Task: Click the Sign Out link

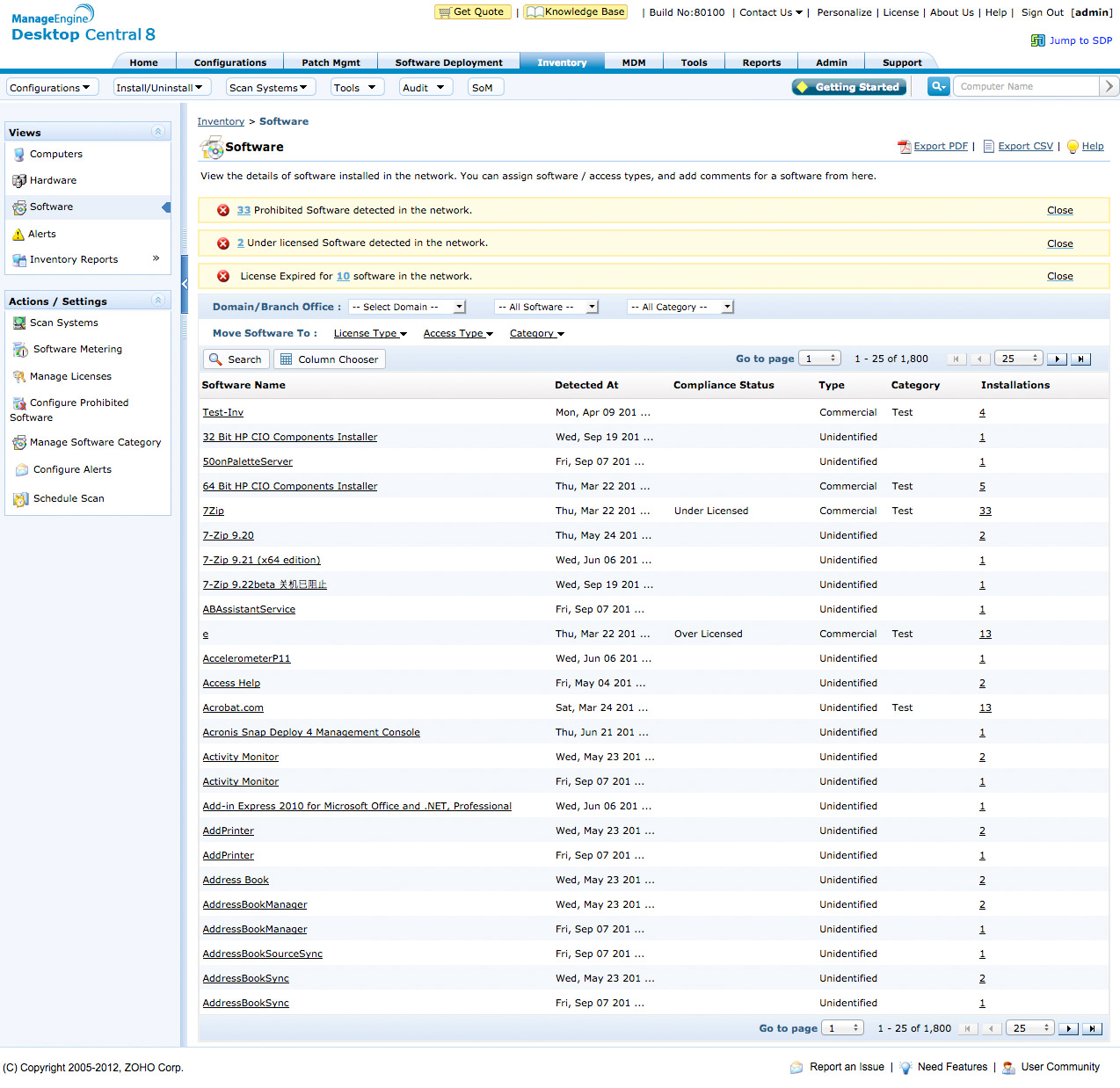Action: (1043, 13)
